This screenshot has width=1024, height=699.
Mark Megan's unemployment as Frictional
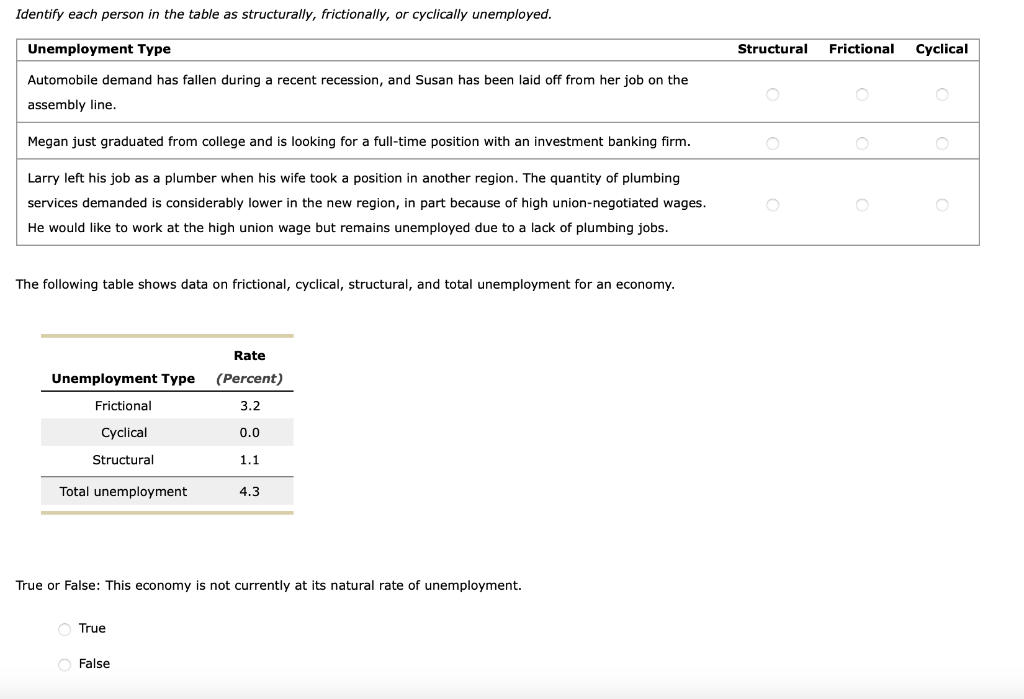tap(861, 143)
